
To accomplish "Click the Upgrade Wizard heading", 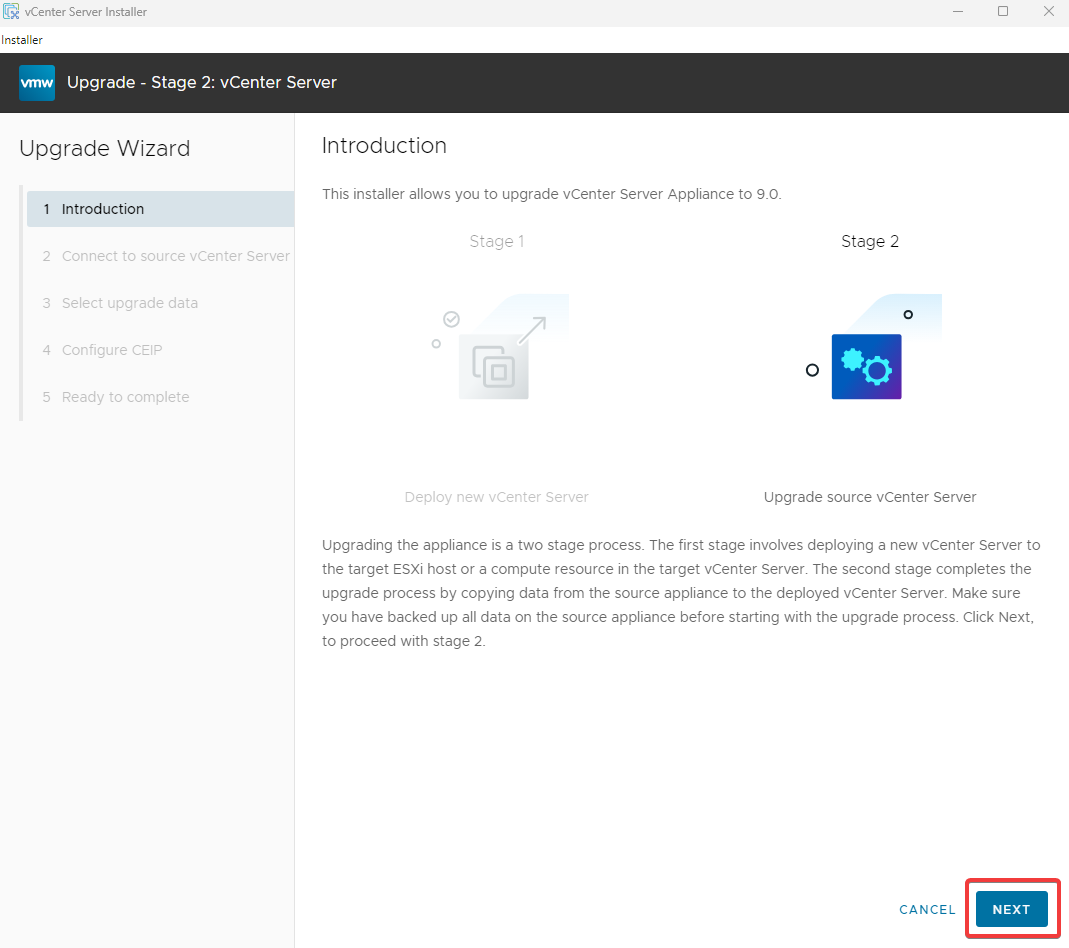I will pos(104,149).
